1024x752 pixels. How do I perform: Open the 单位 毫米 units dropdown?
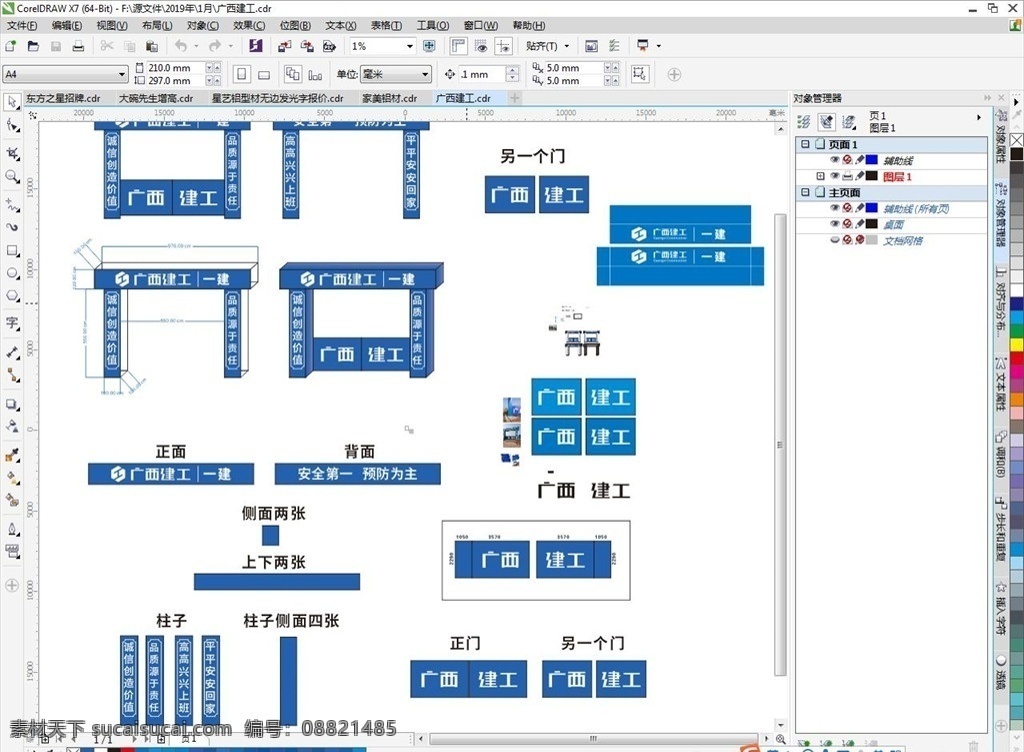point(425,74)
